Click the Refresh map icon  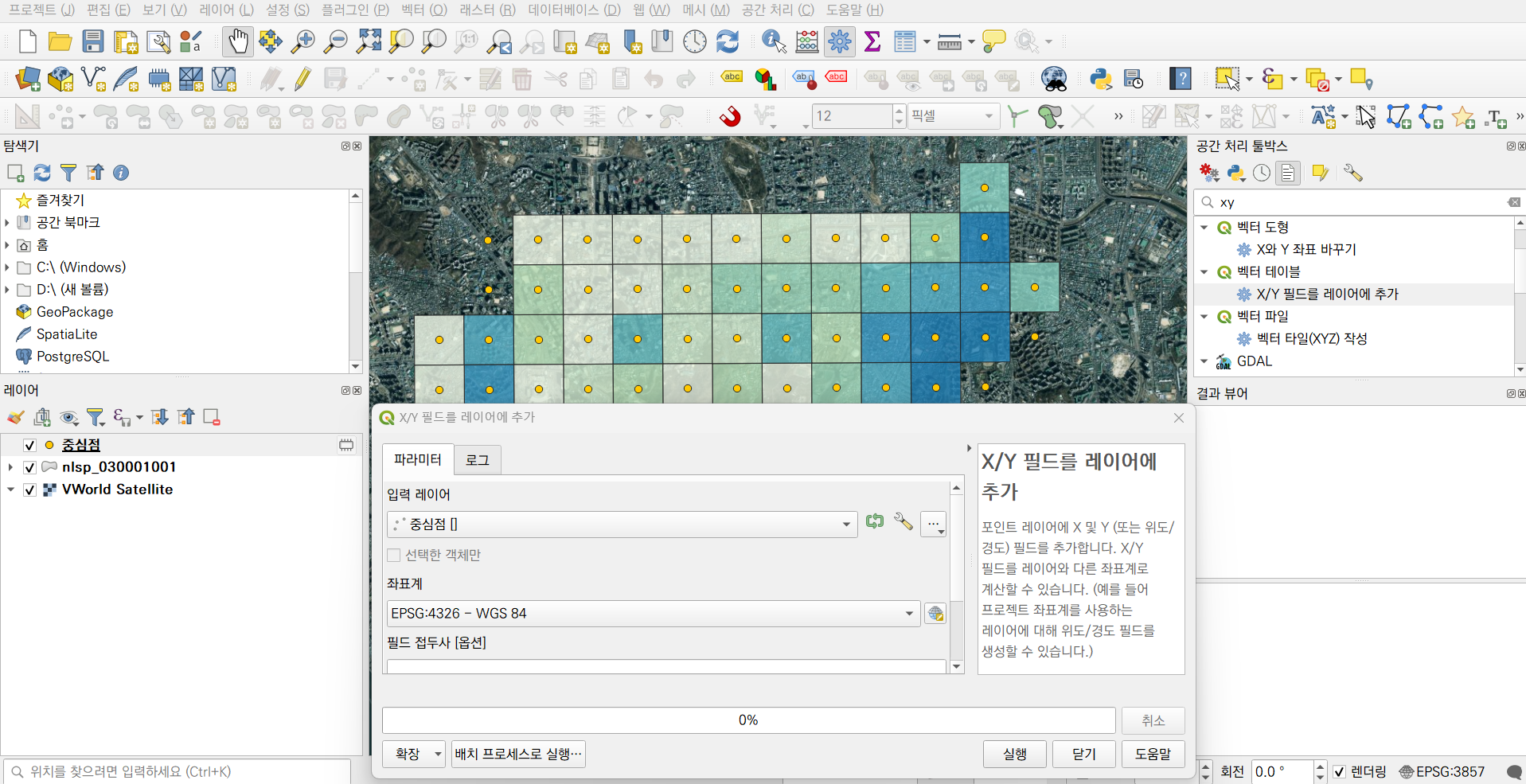(728, 41)
